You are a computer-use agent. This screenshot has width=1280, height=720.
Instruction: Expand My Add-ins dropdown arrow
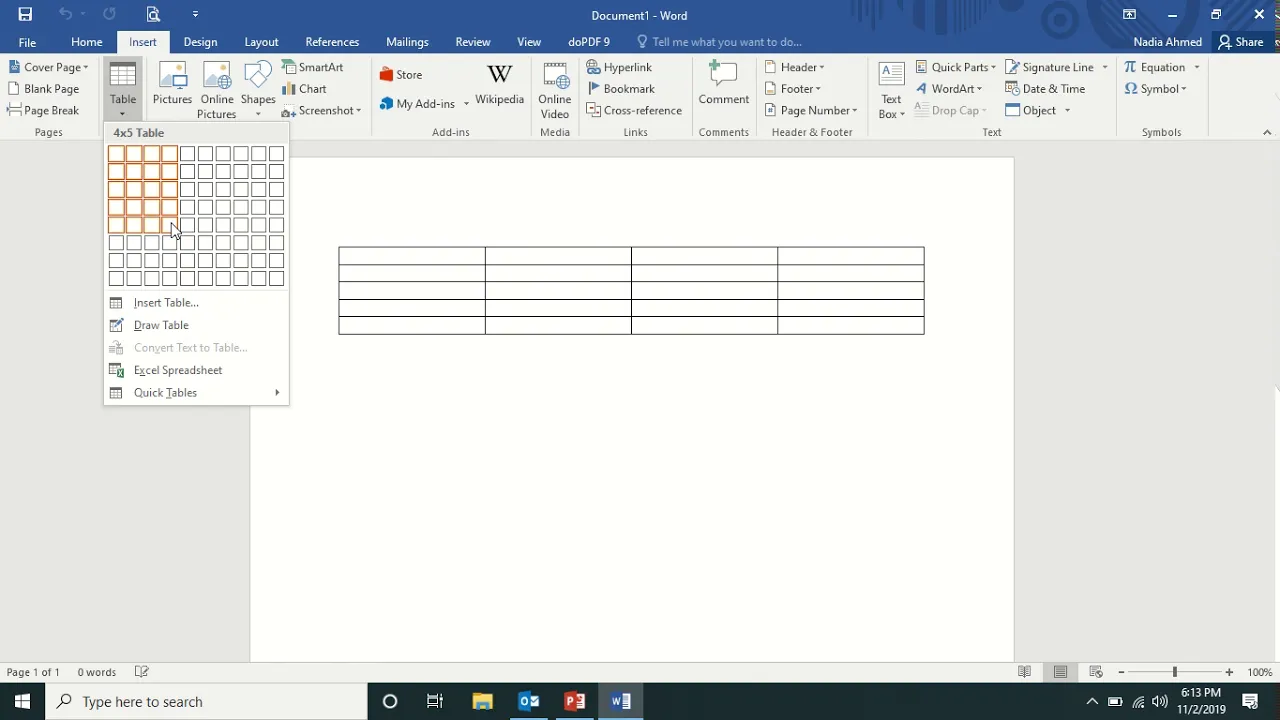point(466,104)
